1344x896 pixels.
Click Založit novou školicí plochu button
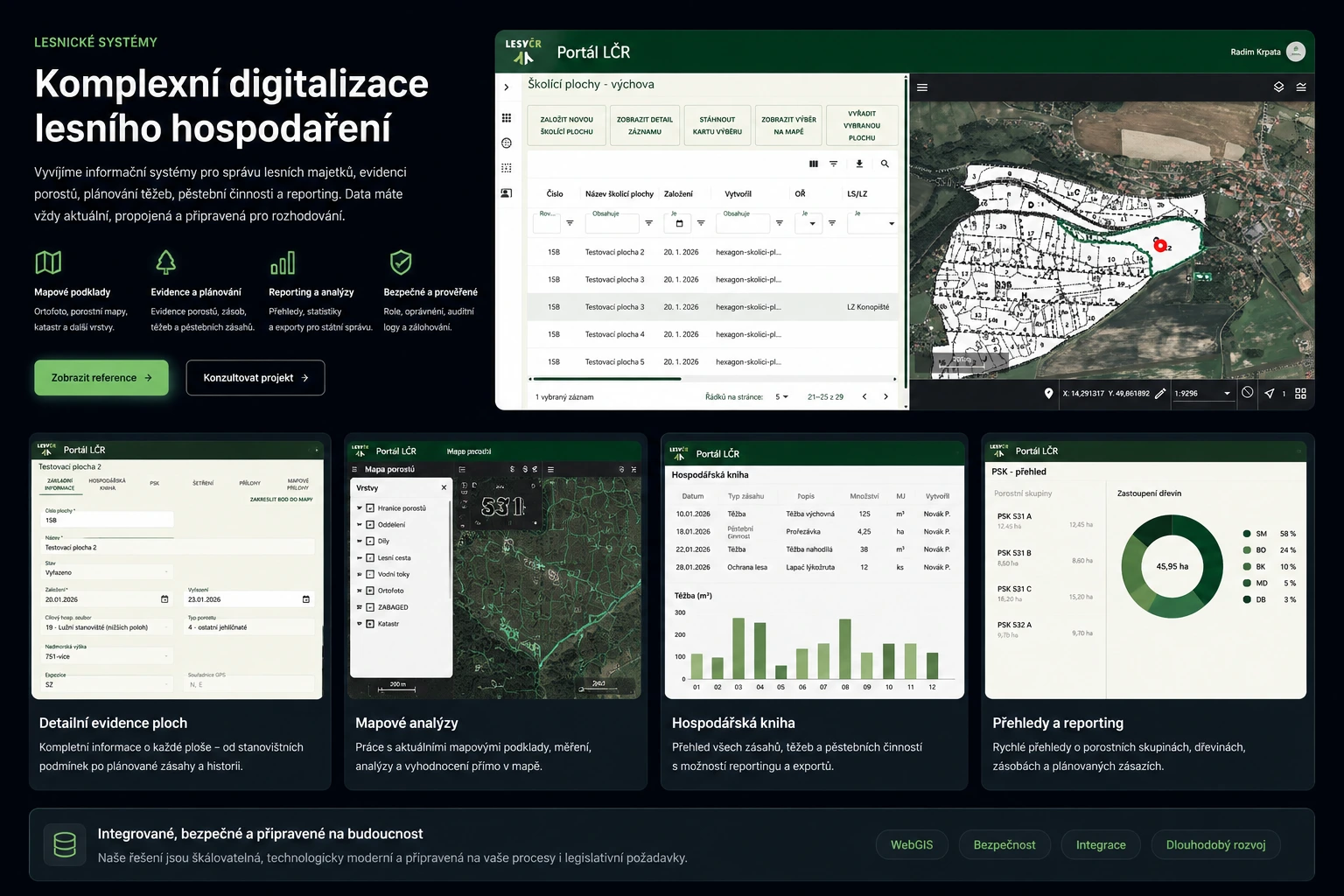coord(567,125)
